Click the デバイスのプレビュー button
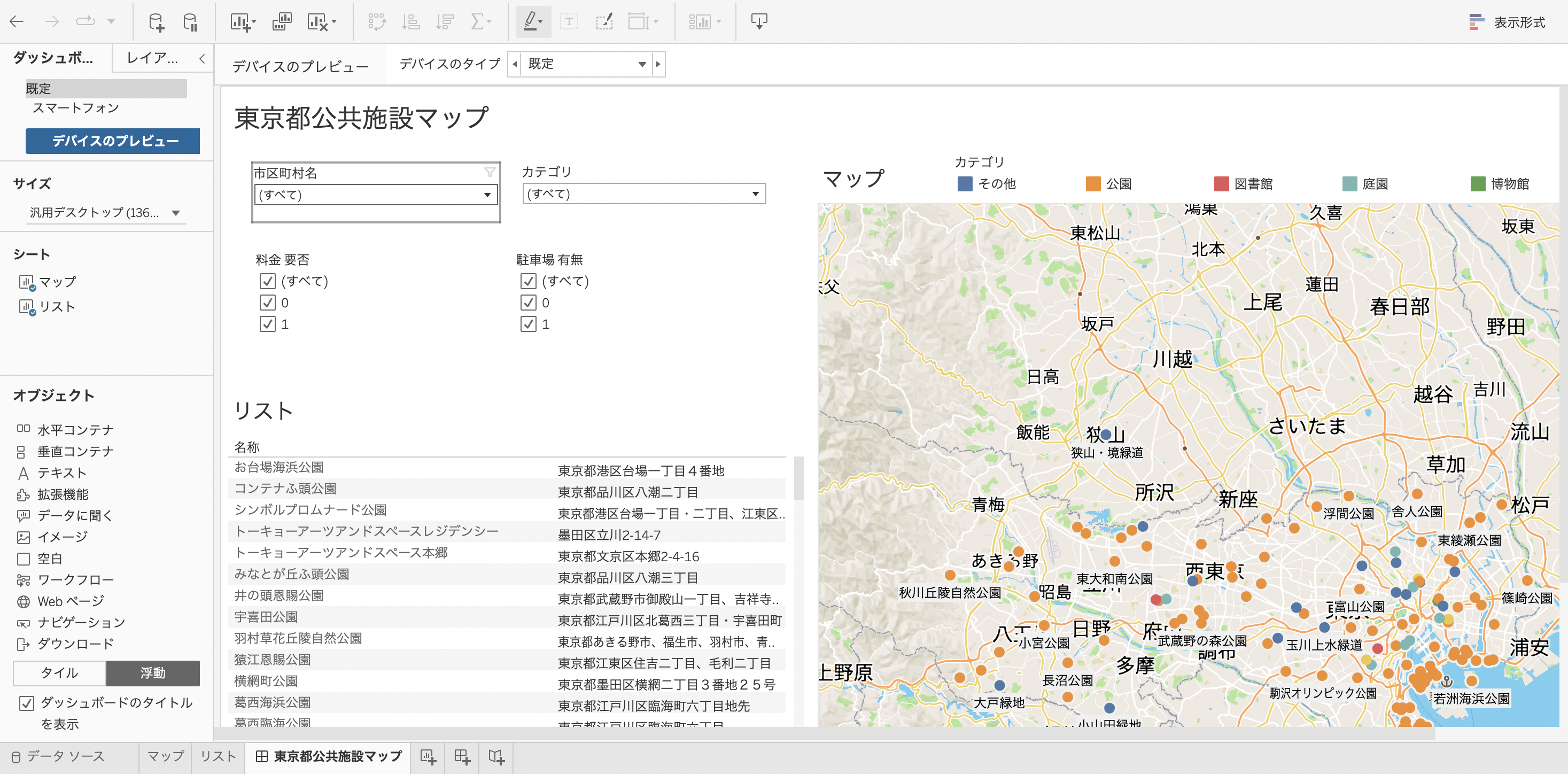 click(x=112, y=141)
